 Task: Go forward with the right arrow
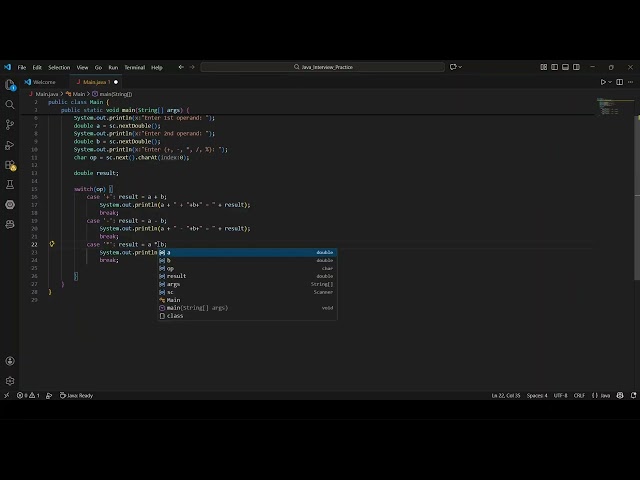click(x=192, y=67)
